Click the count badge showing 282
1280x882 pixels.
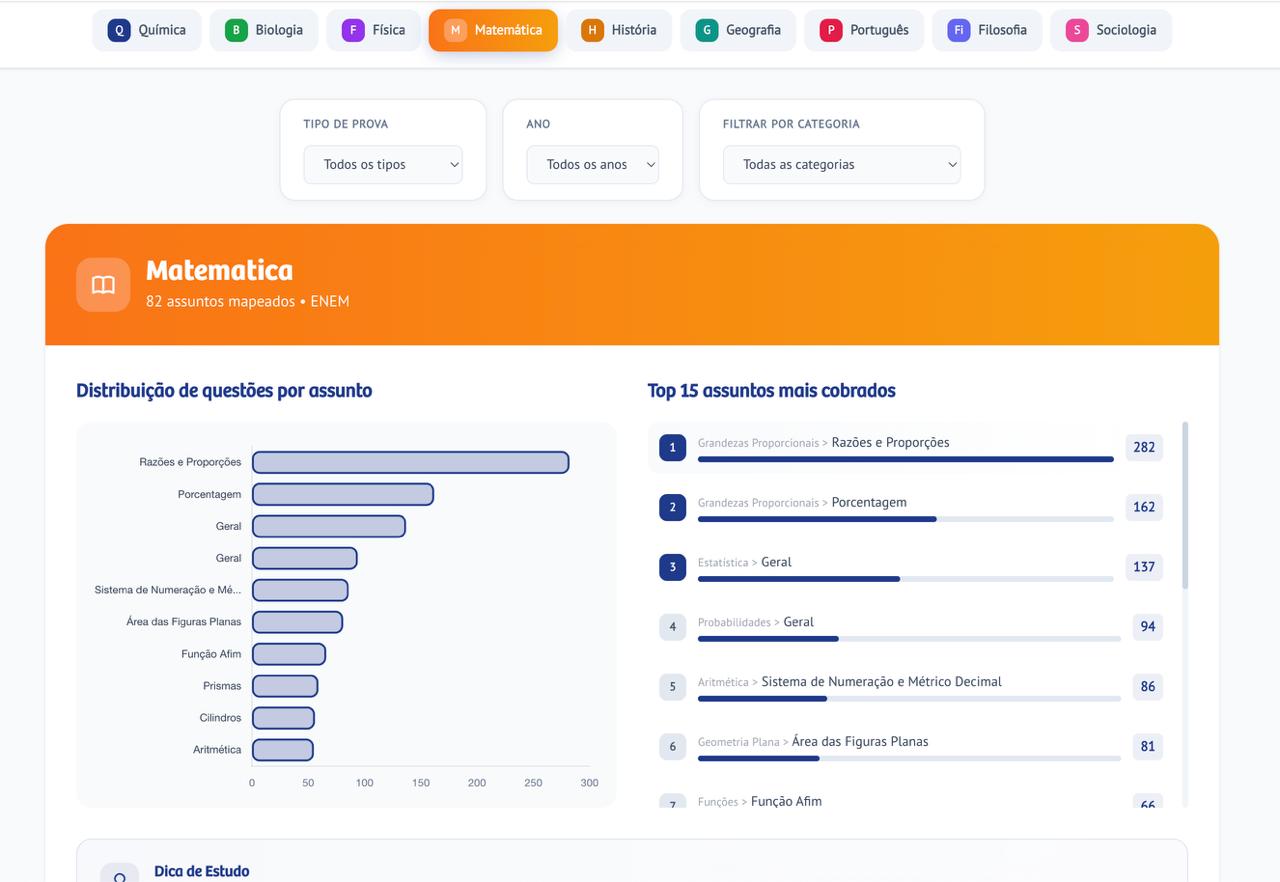point(1143,447)
